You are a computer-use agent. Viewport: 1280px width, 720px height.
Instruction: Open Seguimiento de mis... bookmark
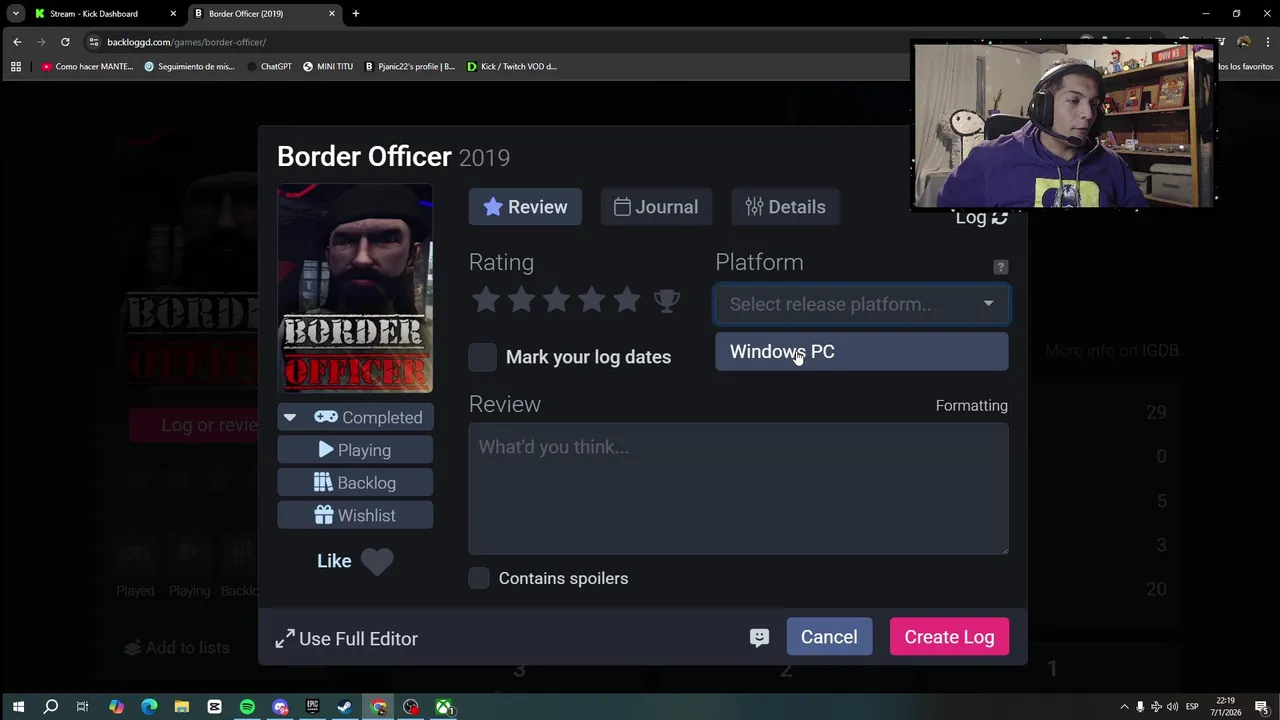(x=189, y=67)
